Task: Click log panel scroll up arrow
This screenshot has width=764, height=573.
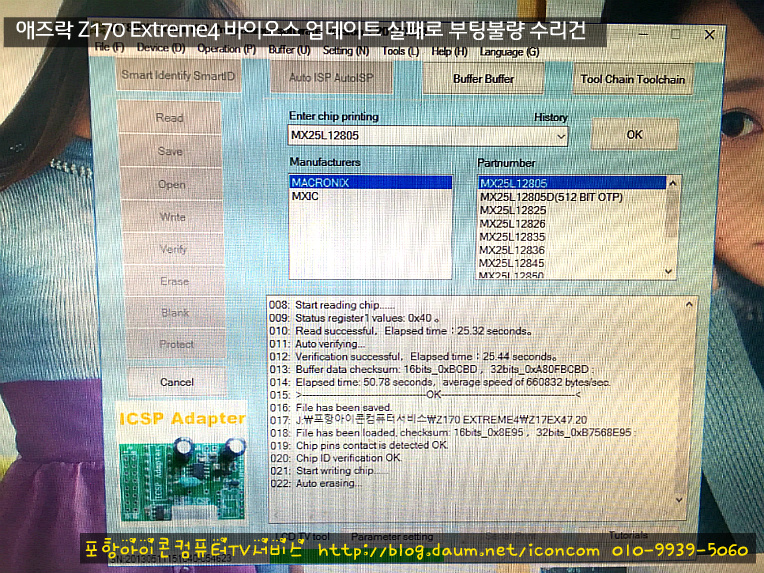Action: click(689, 305)
